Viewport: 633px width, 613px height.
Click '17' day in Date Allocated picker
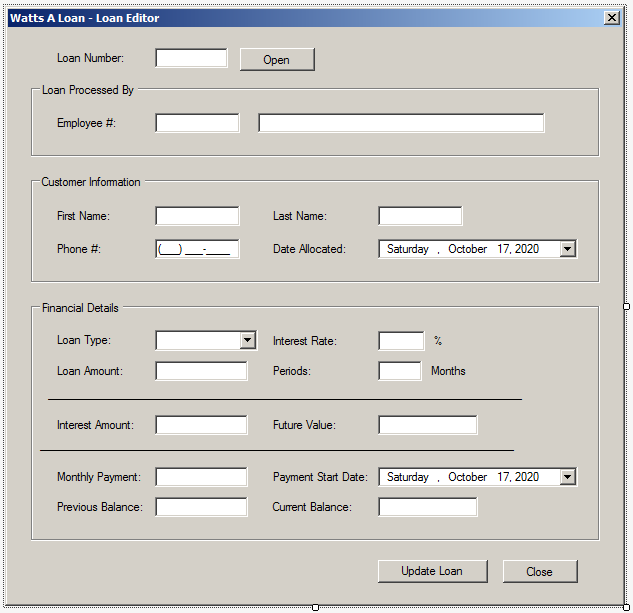click(504, 249)
